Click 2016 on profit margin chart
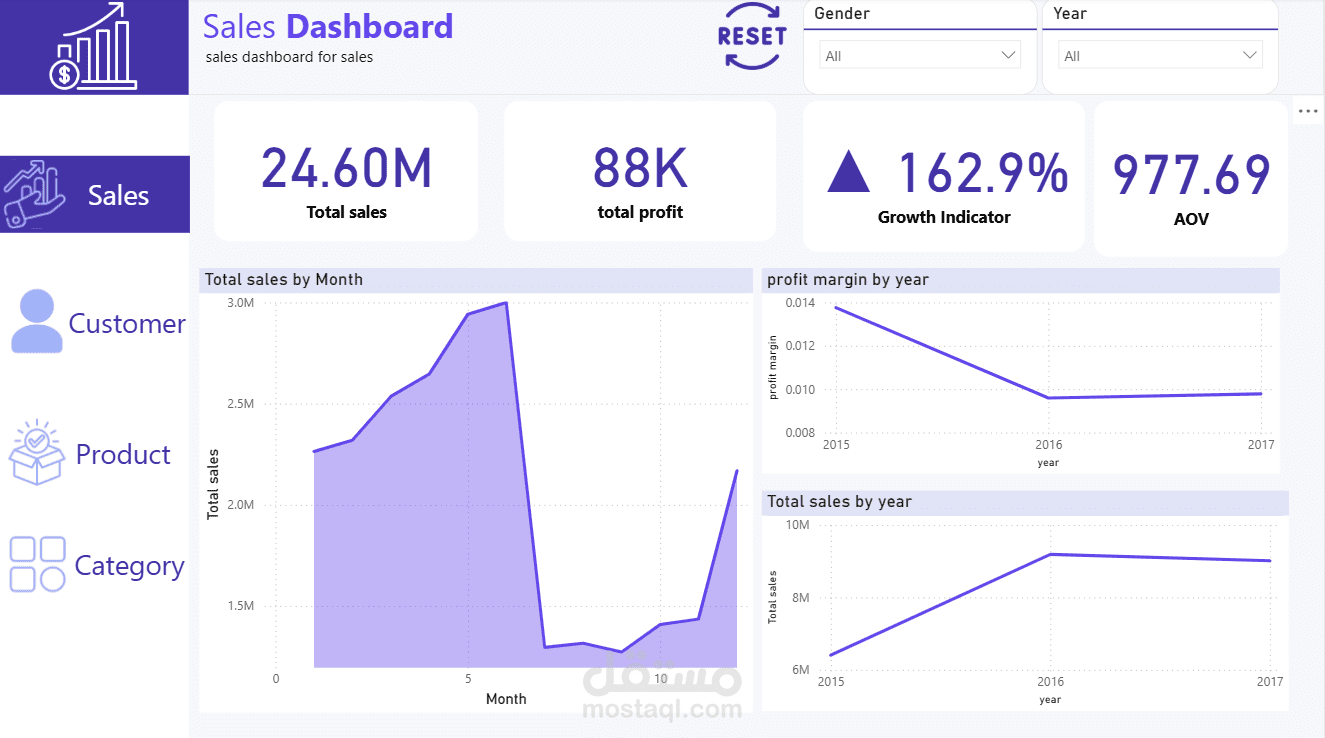Viewport: 1325px width, 738px height. 1049,445
